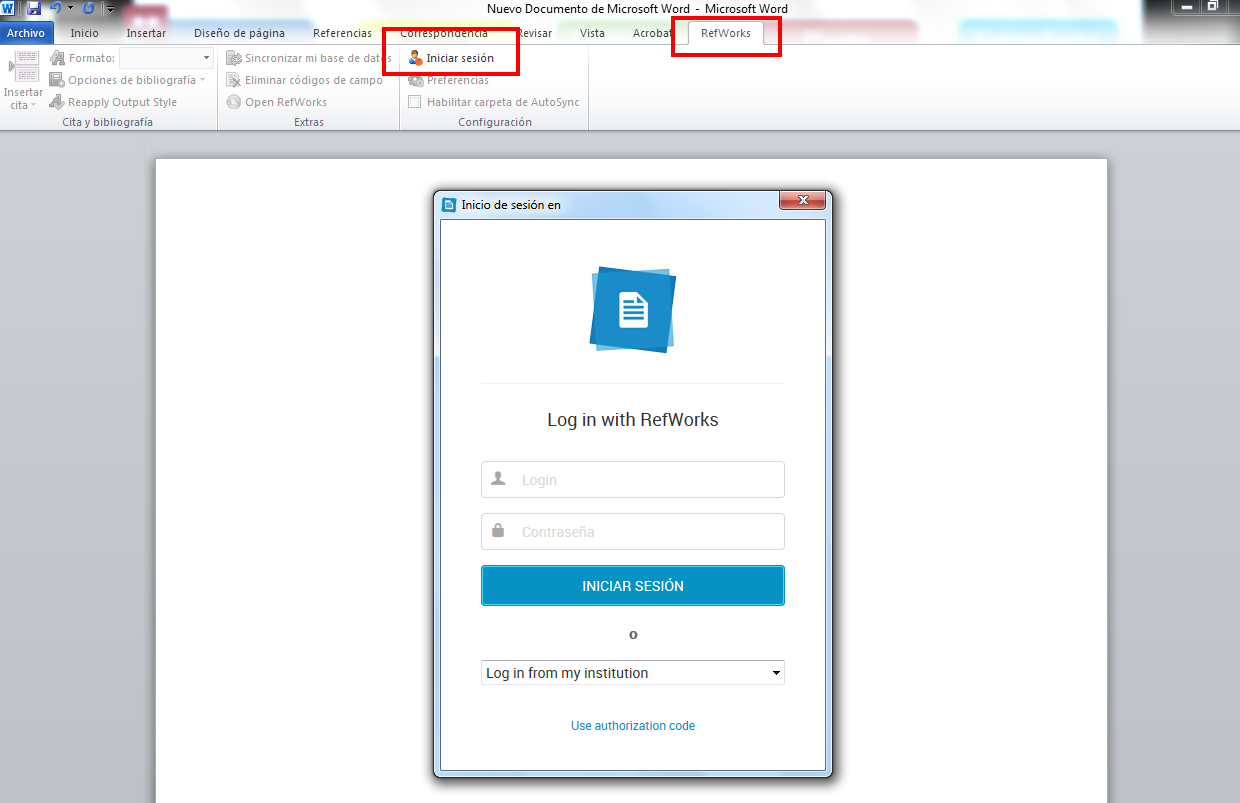Click the Open RefWorks globe icon

click(234, 102)
